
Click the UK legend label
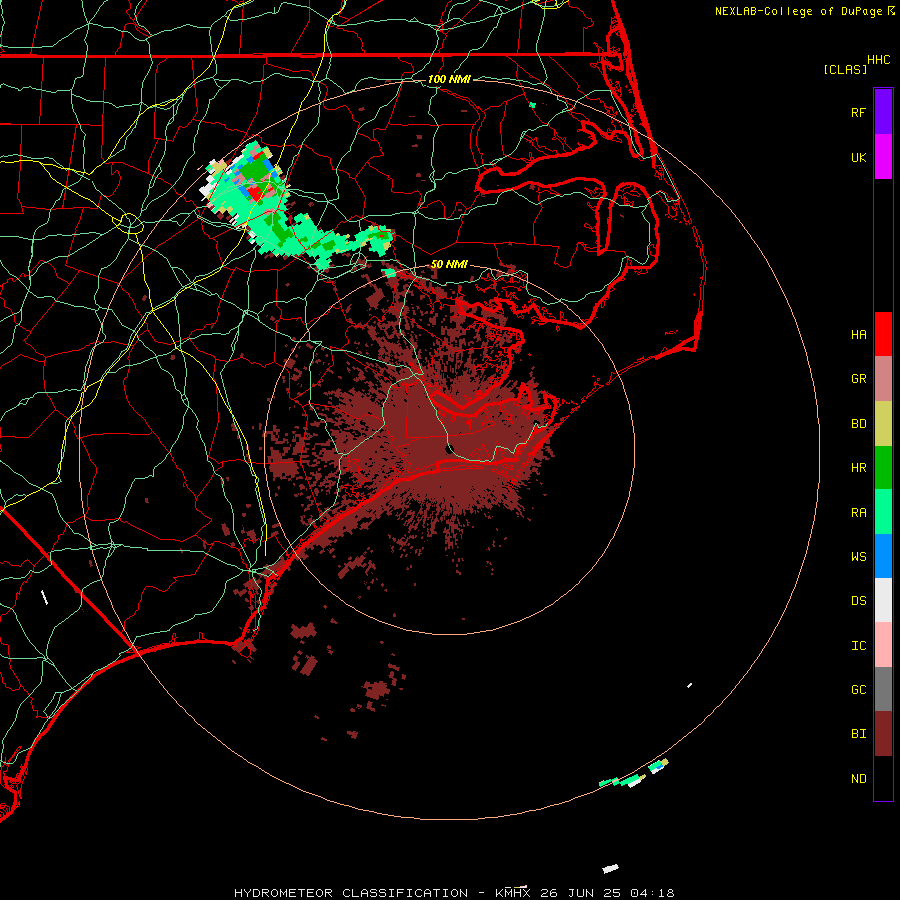[x=858, y=157]
